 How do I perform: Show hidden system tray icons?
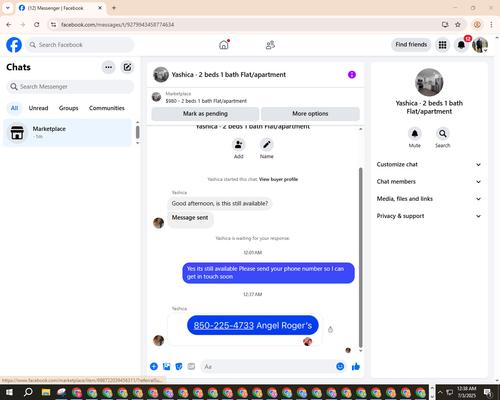point(440,392)
